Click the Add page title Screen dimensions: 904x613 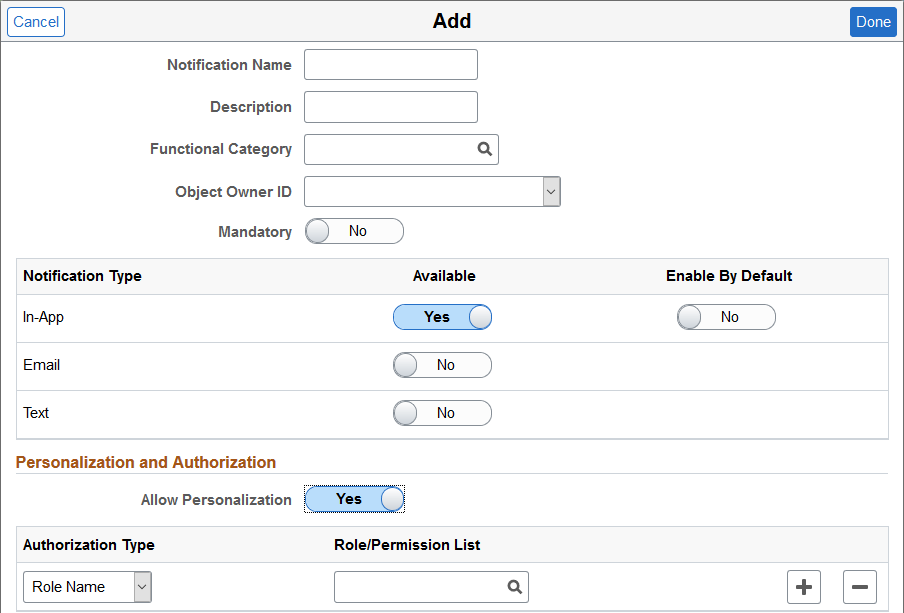[452, 21]
